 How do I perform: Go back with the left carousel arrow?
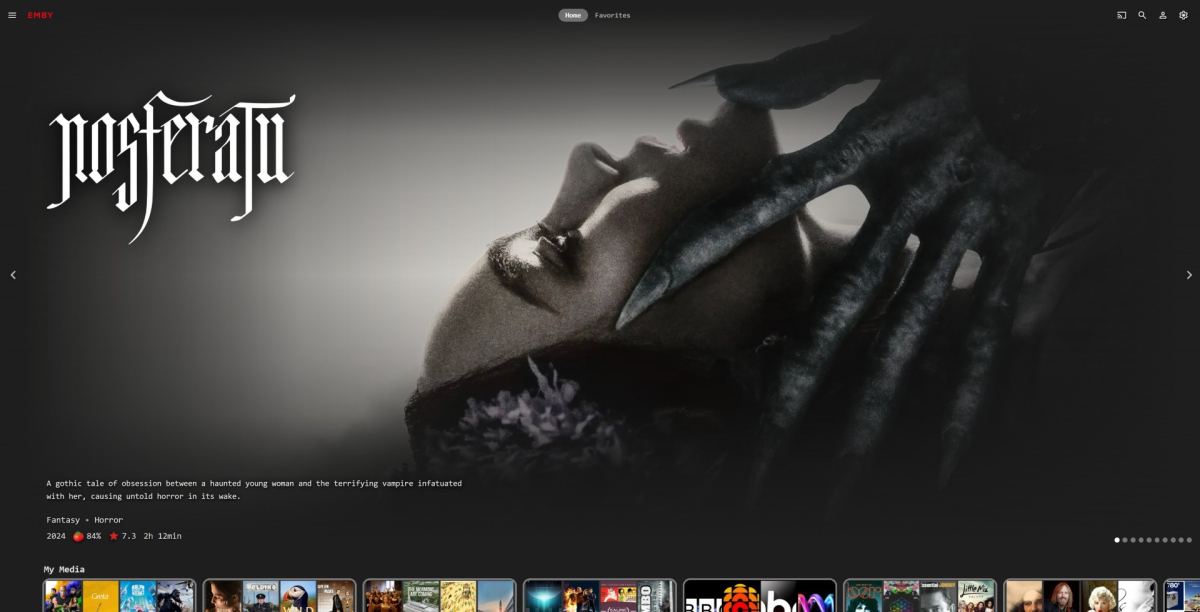(x=13, y=274)
